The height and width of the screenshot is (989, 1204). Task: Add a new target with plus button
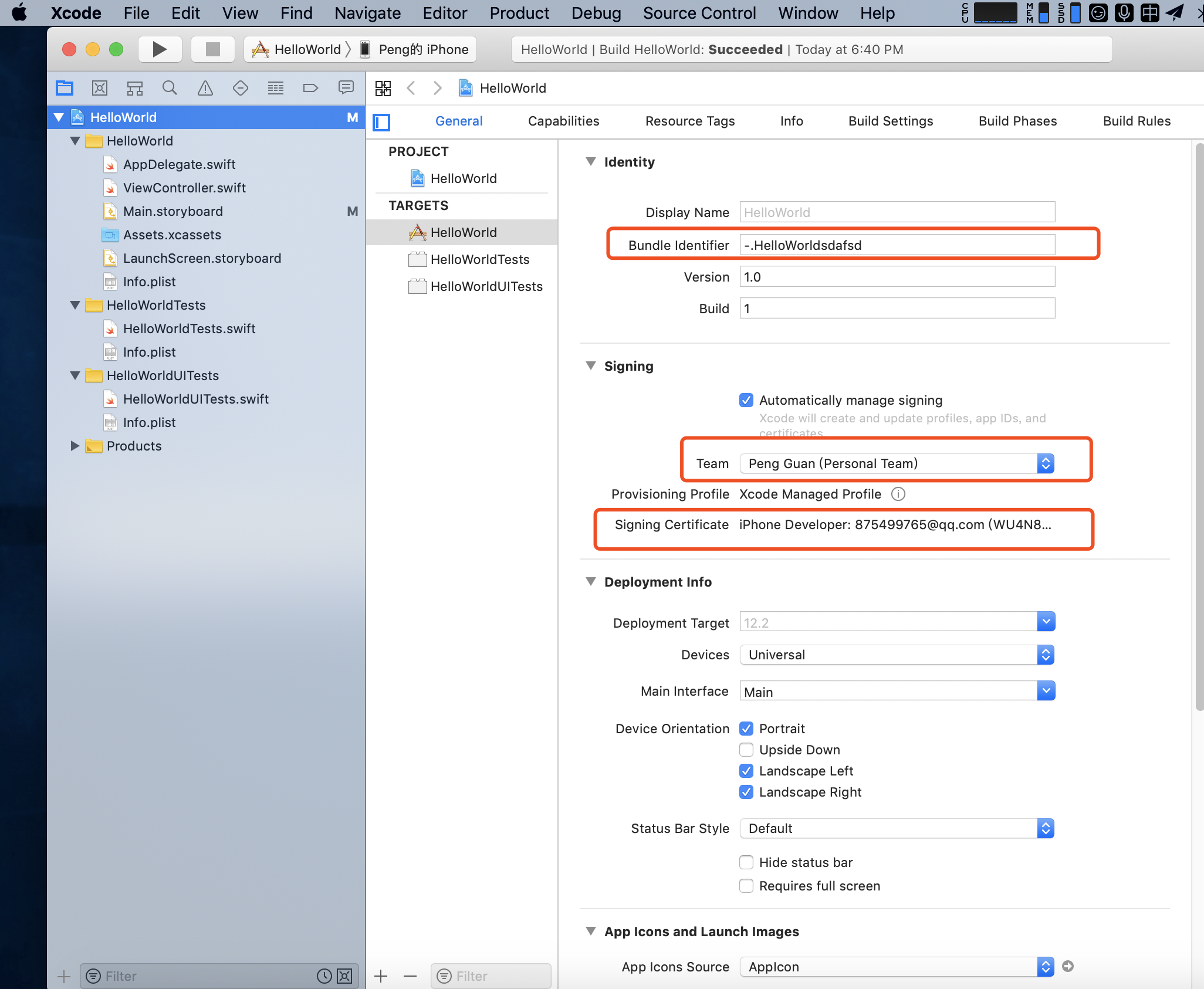click(x=381, y=976)
